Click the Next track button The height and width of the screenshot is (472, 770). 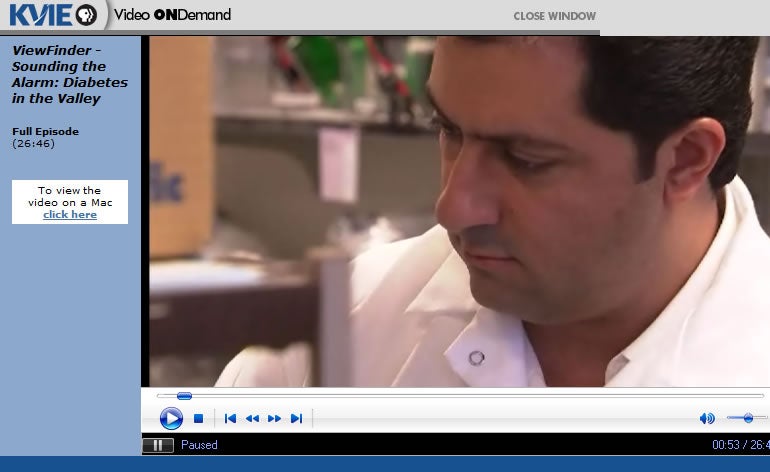296,419
